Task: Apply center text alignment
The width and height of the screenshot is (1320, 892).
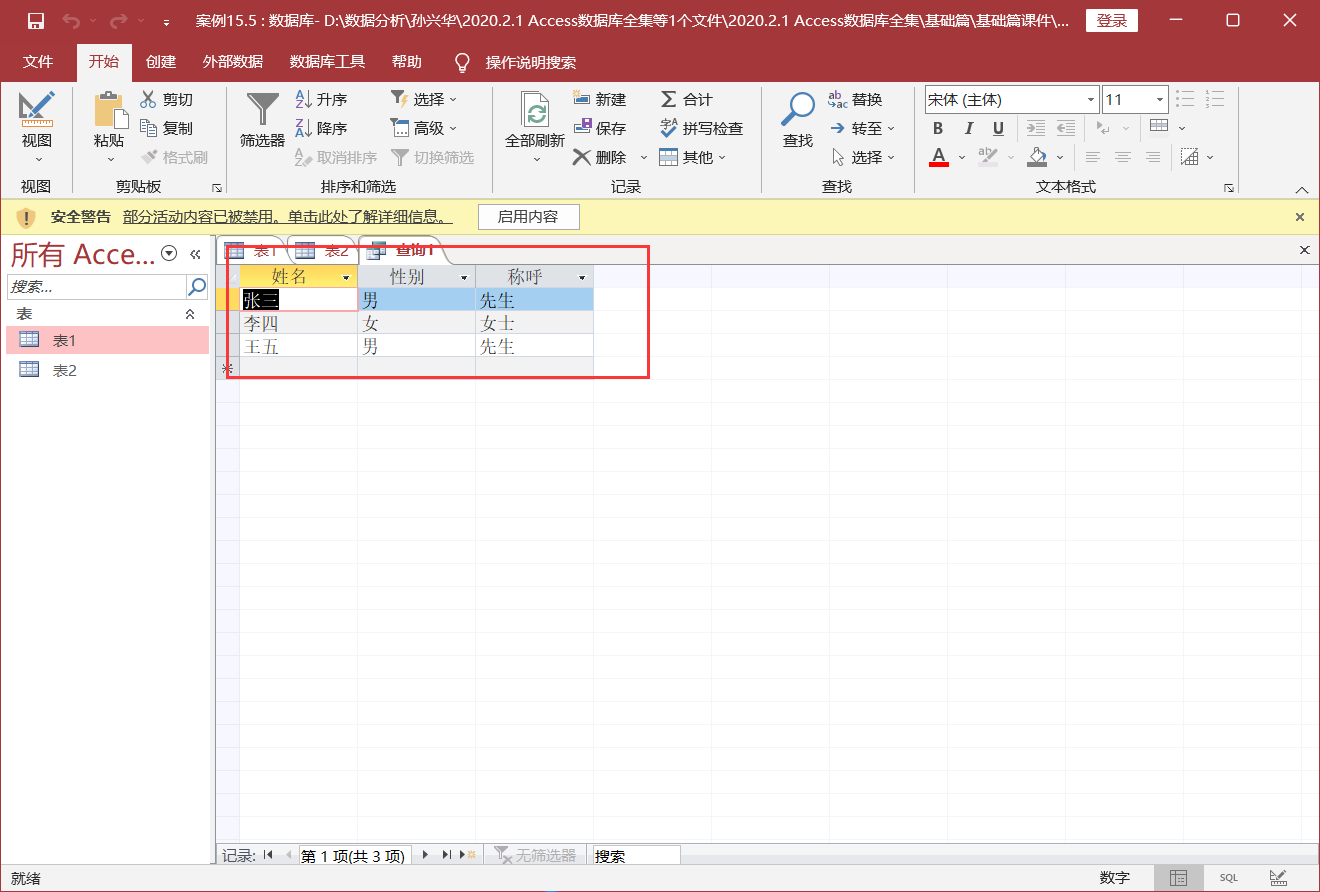Action: point(1123,157)
